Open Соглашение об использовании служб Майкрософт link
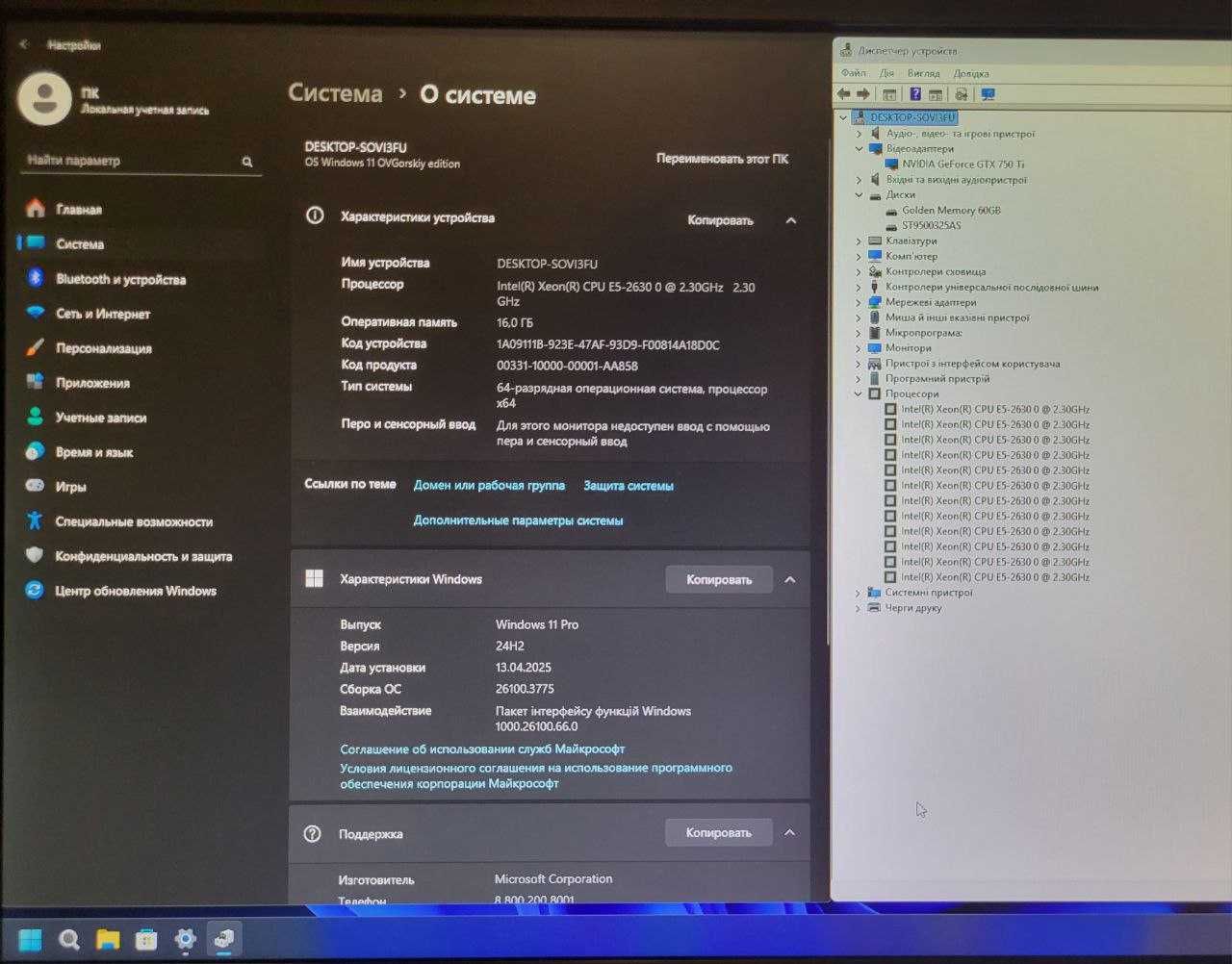Viewport: 1232px width, 964px height. click(482, 748)
